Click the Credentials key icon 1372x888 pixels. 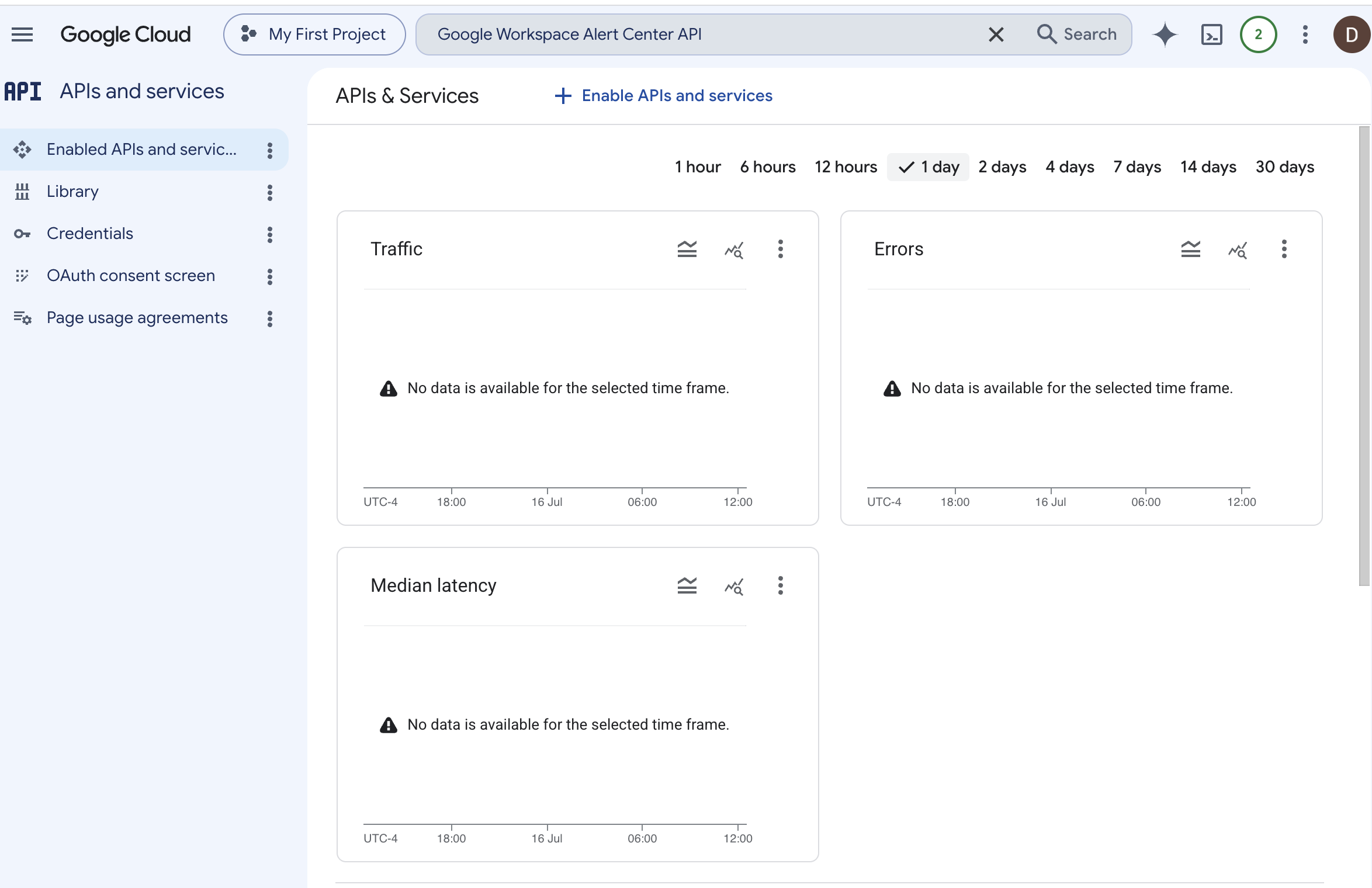tap(22, 234)
